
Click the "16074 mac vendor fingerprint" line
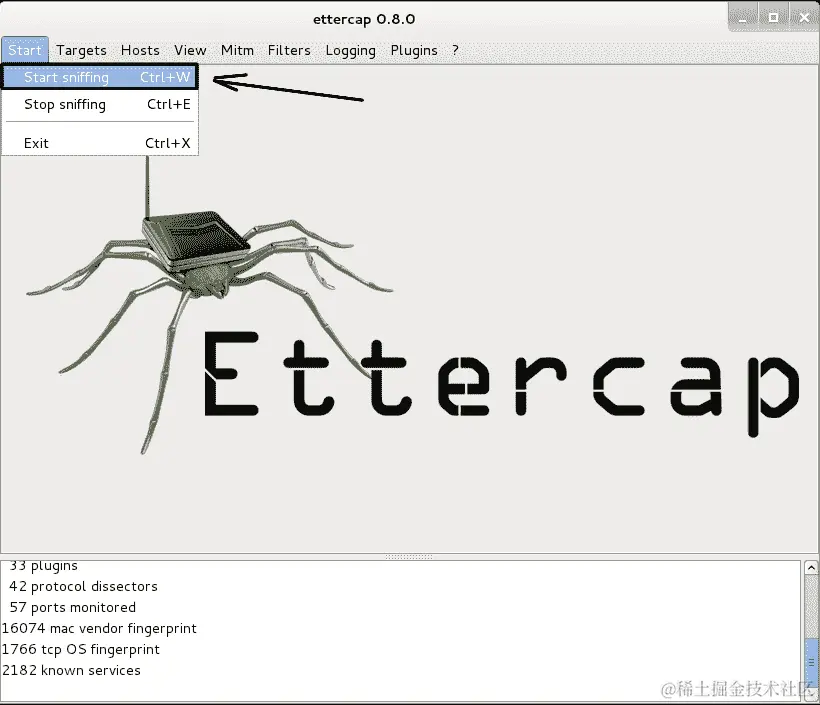pos(99,628)
